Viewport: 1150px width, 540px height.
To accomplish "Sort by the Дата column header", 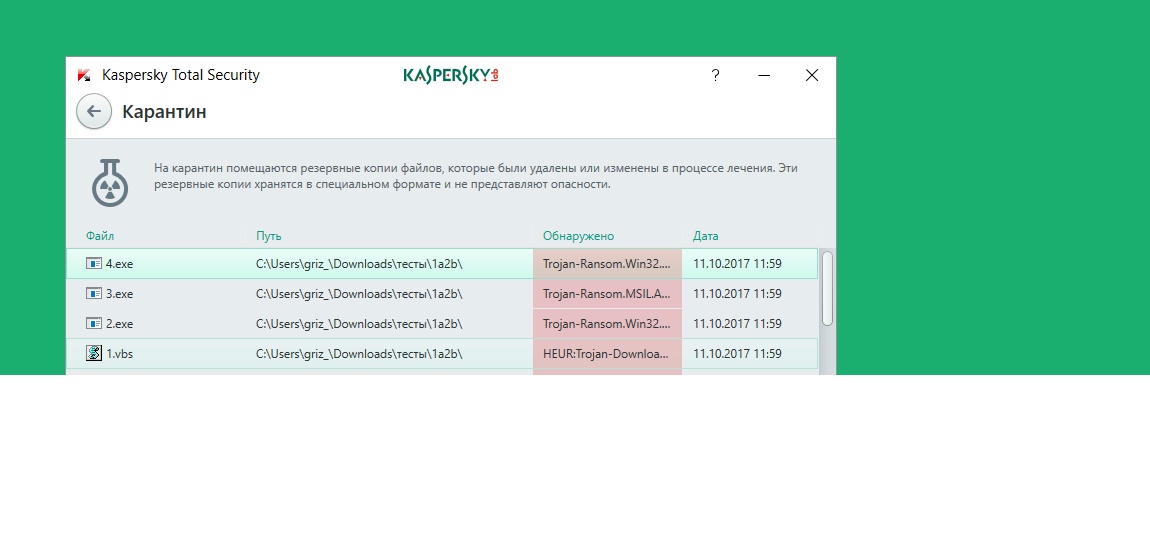I will click(706, 236).
